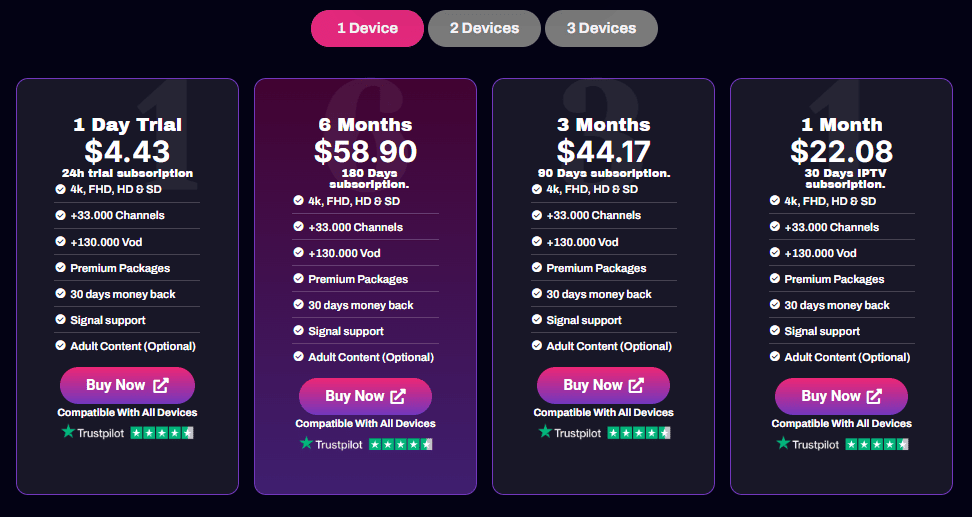Image resolution: width=972 pixels, height=517 pixels.
Task: Switch to the 3 Devices tab
Action: tap(601, 28)
